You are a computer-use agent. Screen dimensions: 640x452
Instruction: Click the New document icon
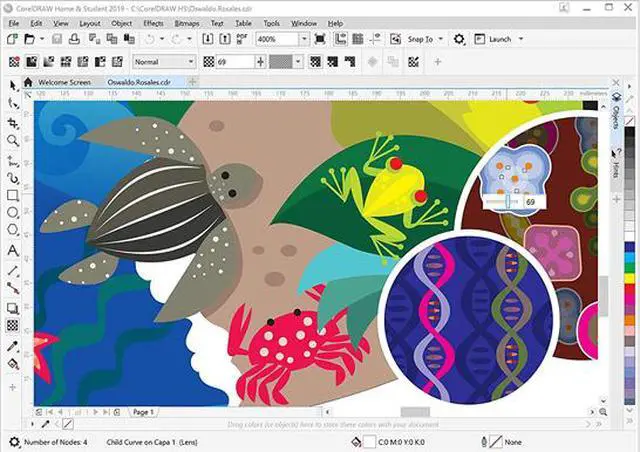12,39
